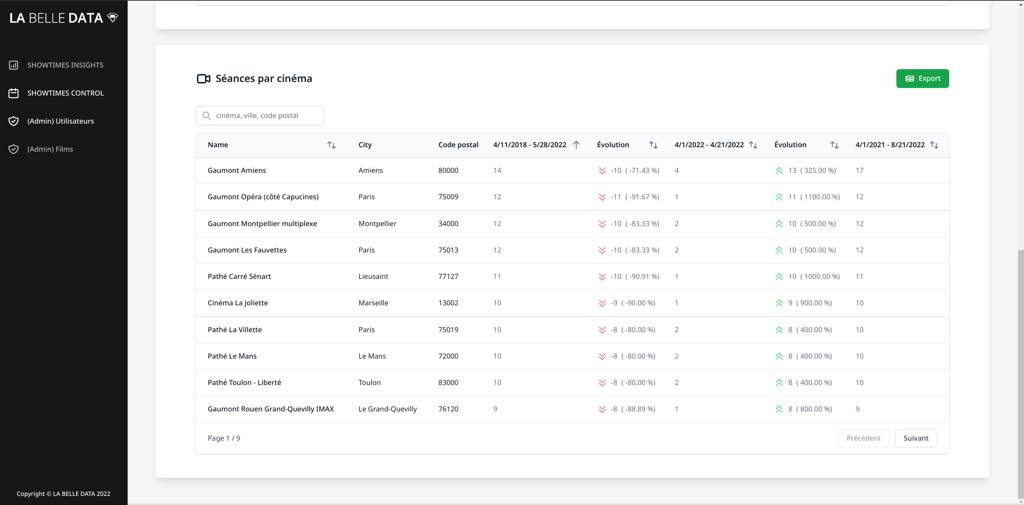Select Pathé Toulon - Liberté name
Viewport: 1024px width, 505px height.
244,383
